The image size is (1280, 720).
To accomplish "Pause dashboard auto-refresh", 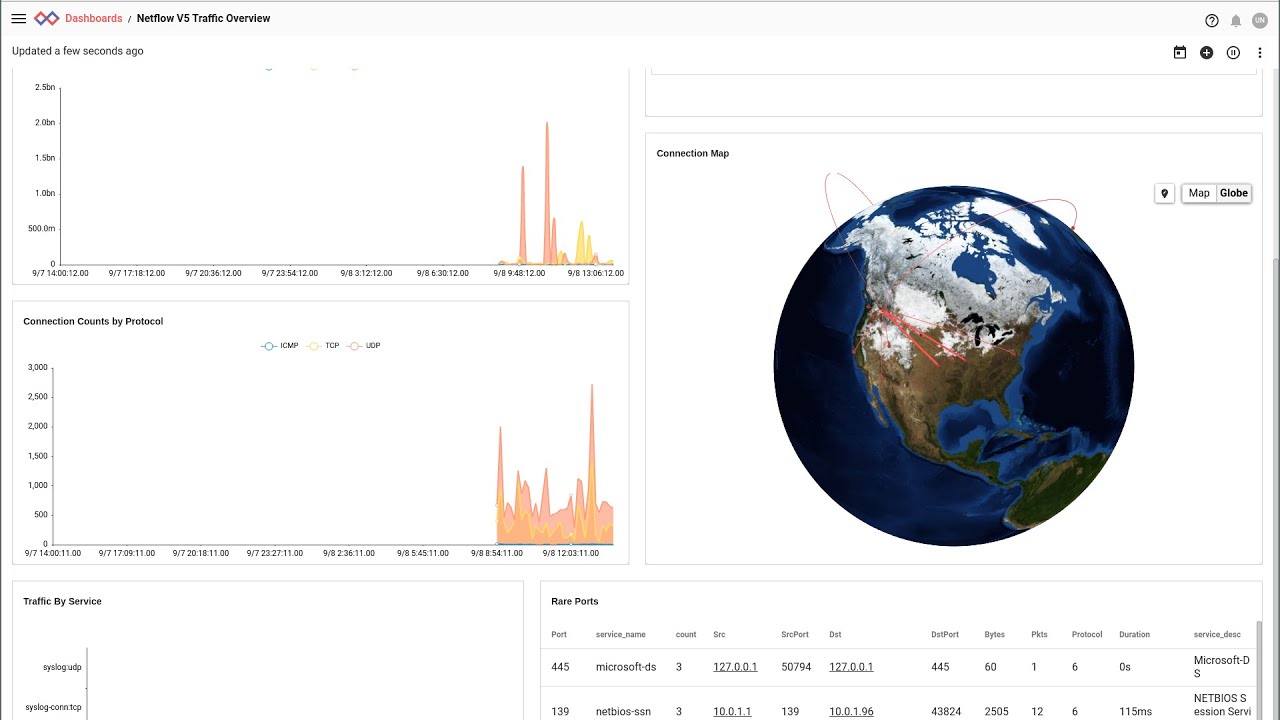I will pyautogui.click(x=1233, y=52).
